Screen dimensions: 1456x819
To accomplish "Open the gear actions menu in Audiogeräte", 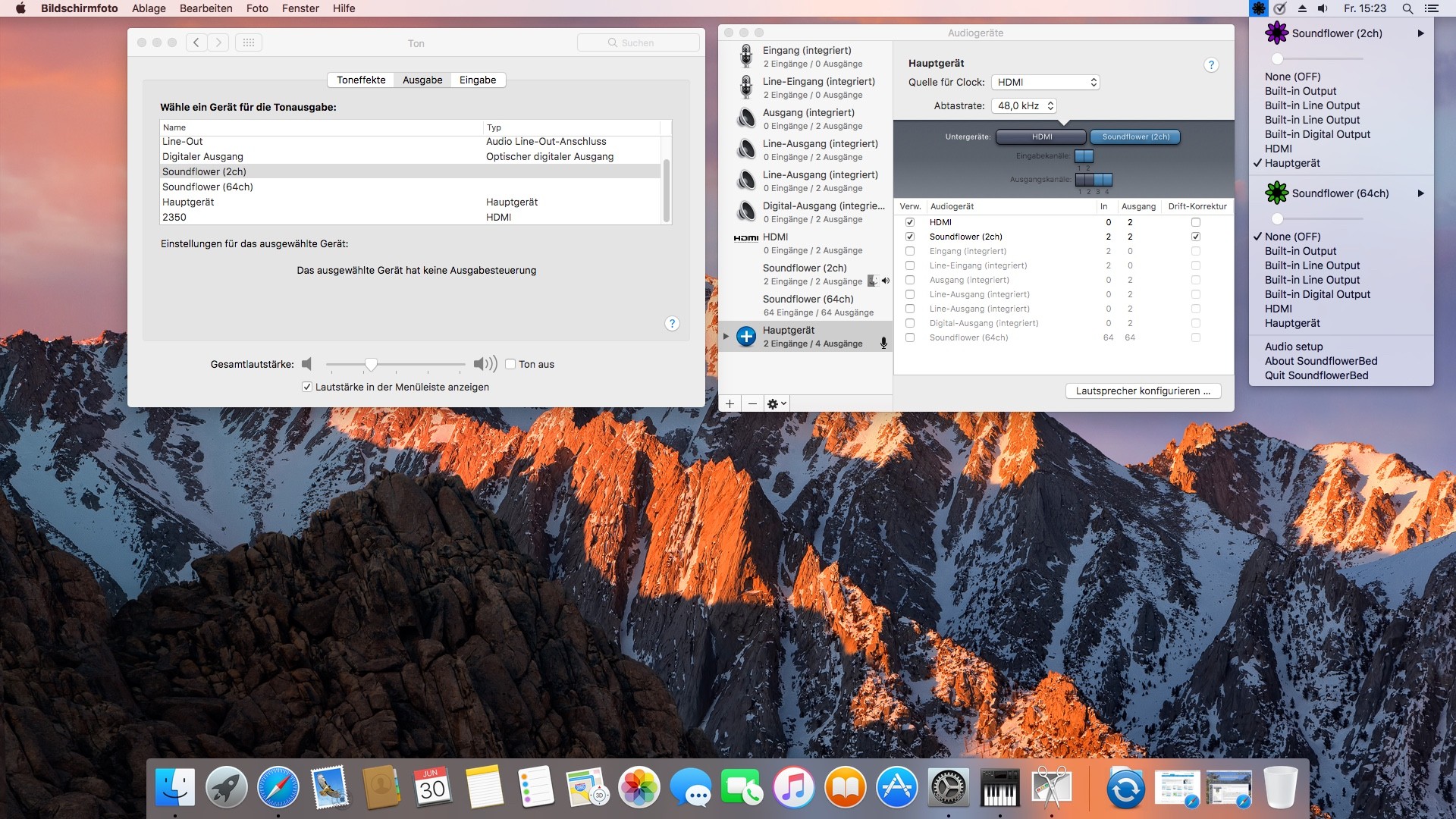I will [777, 403].
